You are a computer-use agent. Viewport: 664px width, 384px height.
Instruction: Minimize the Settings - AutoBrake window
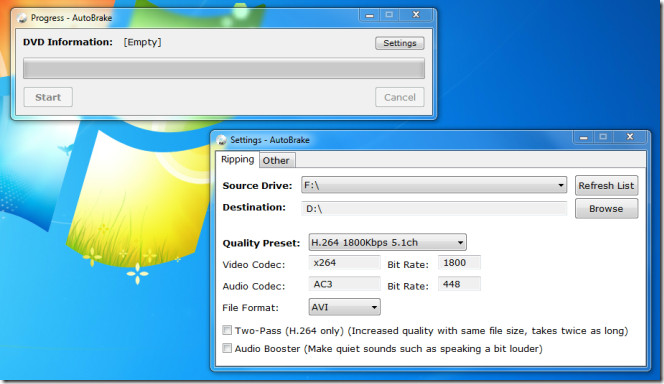(x=584, y=137)
